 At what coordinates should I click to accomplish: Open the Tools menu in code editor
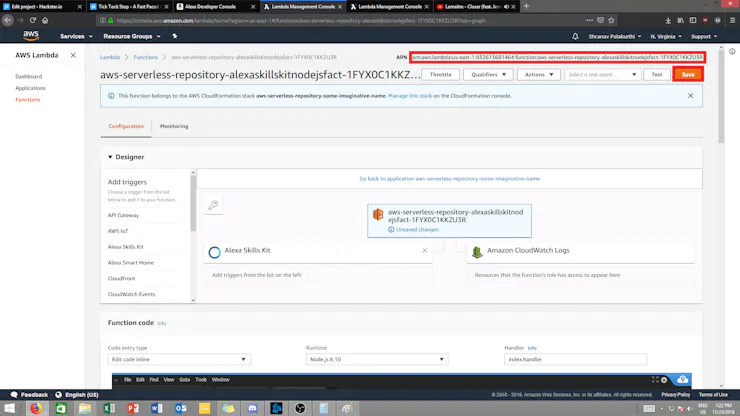point(201,380)
